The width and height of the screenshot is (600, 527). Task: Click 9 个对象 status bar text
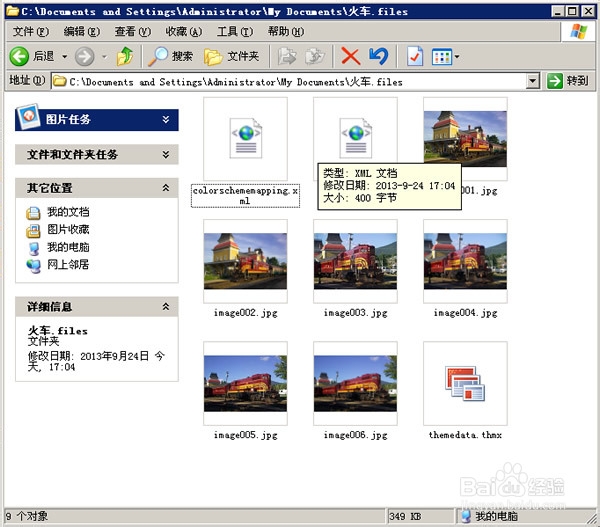[27, 516]
